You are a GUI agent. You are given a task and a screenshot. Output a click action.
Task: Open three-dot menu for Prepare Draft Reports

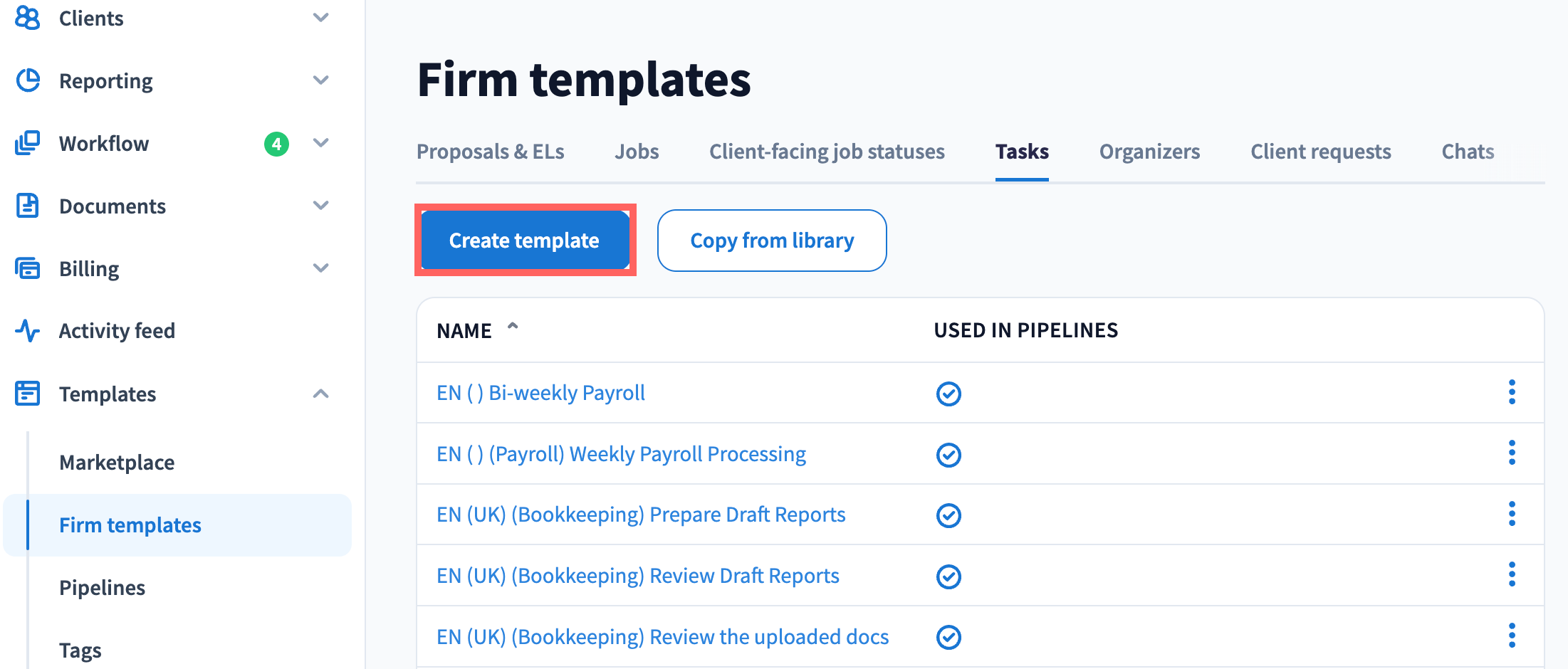1511,514
